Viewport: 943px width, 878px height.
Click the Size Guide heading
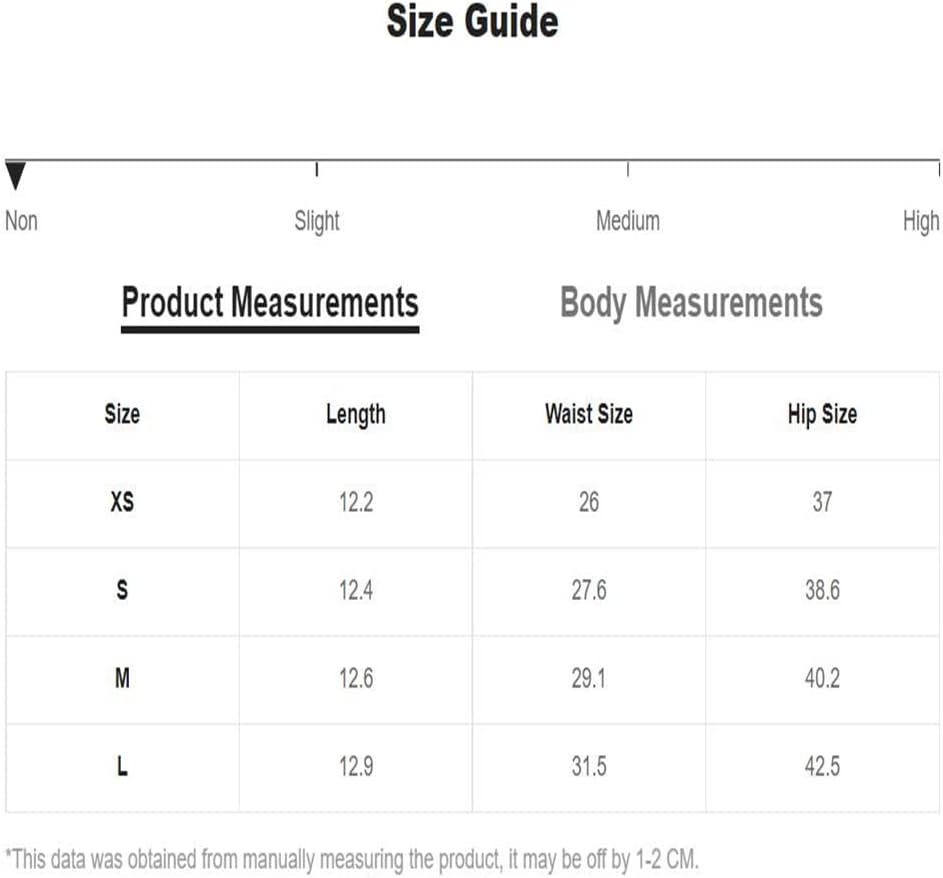472,22
